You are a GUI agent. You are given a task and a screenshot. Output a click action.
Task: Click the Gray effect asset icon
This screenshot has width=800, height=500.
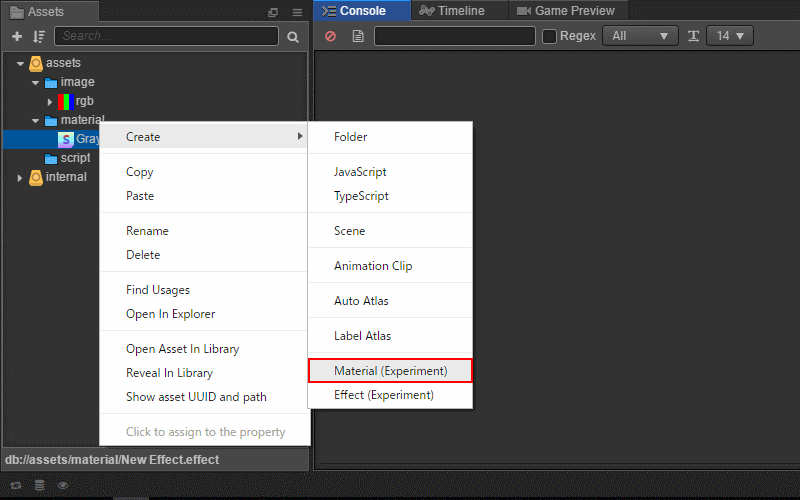pos(66,139)
